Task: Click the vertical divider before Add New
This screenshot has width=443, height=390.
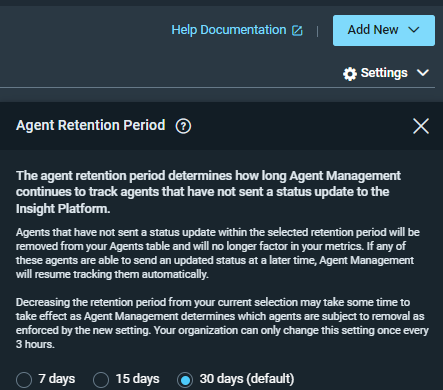Action: (x=317, y=31)
